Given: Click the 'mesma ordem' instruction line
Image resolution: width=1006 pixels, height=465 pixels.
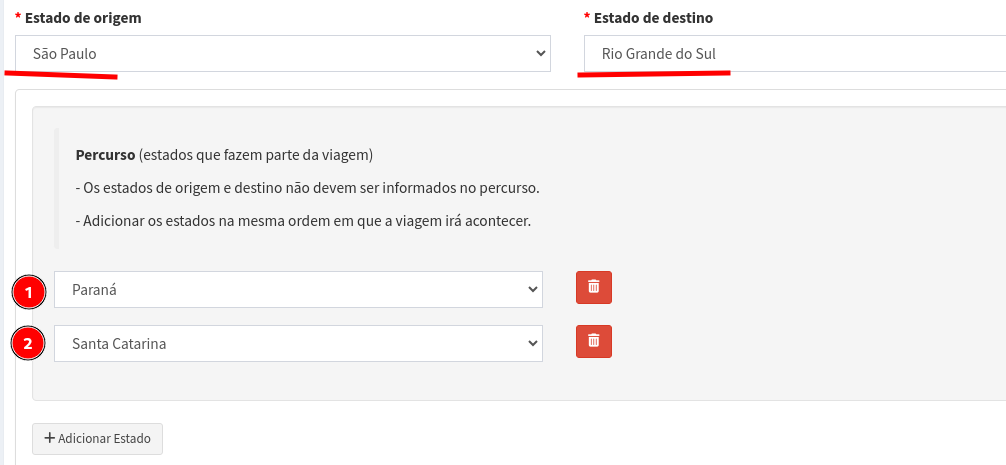Looking at the screenshot, I should (302, 220).
